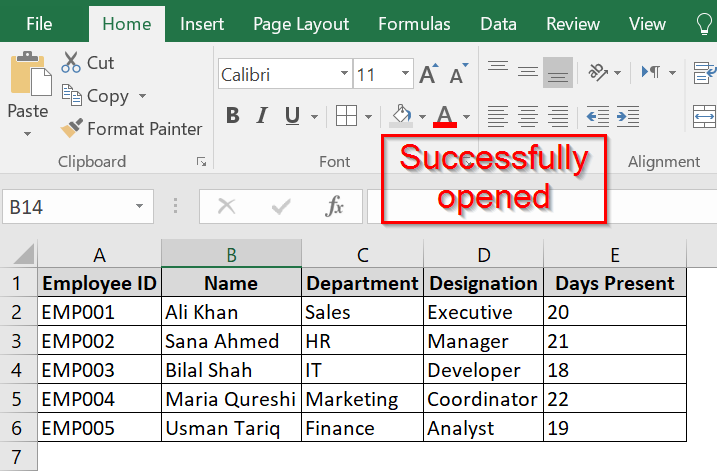The image size is (717, 471).
Task: Expand underline style options arrow
Action: tap(314, 117)
